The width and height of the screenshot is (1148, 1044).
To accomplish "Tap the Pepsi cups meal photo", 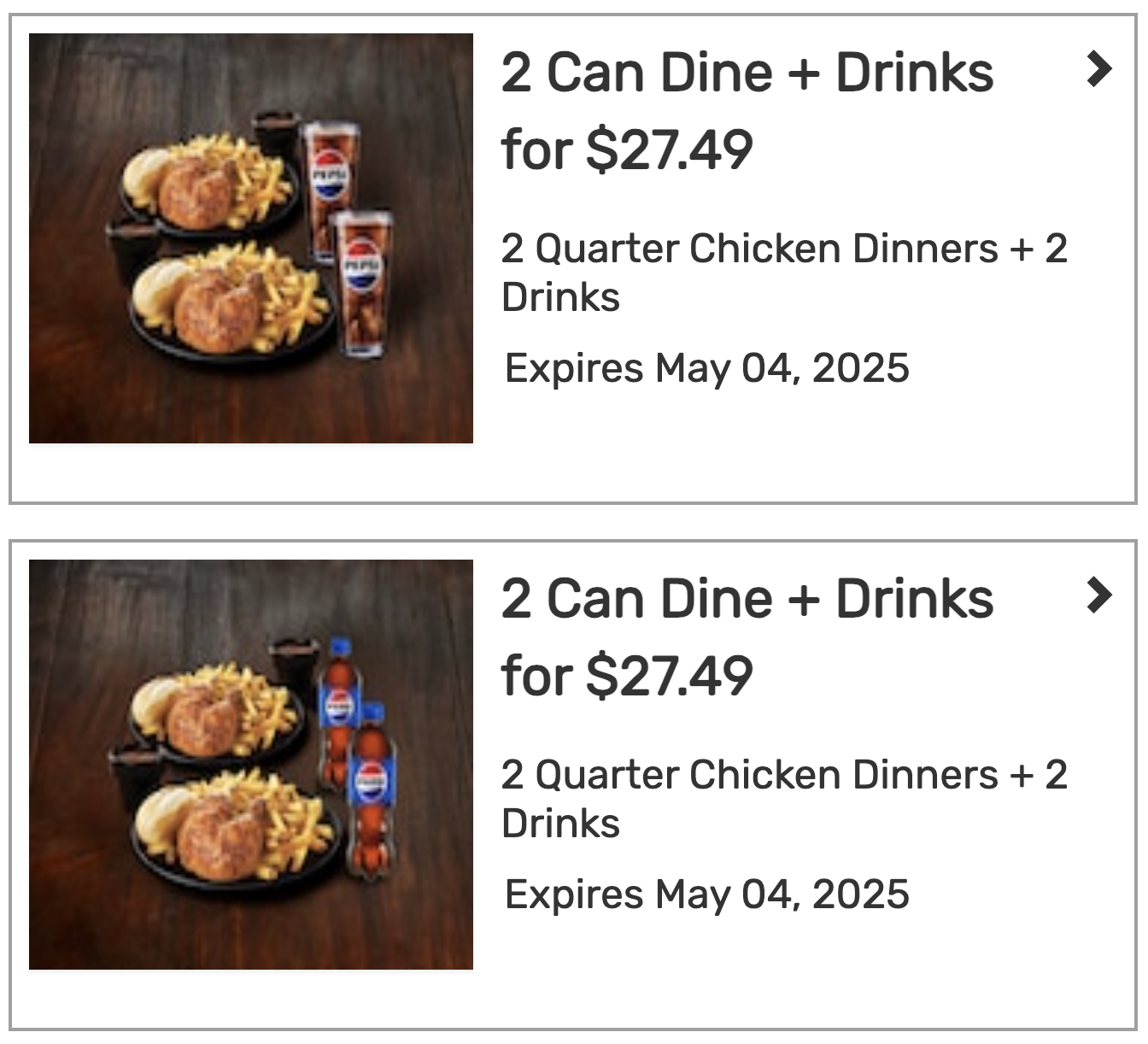I will coord(250,238).
